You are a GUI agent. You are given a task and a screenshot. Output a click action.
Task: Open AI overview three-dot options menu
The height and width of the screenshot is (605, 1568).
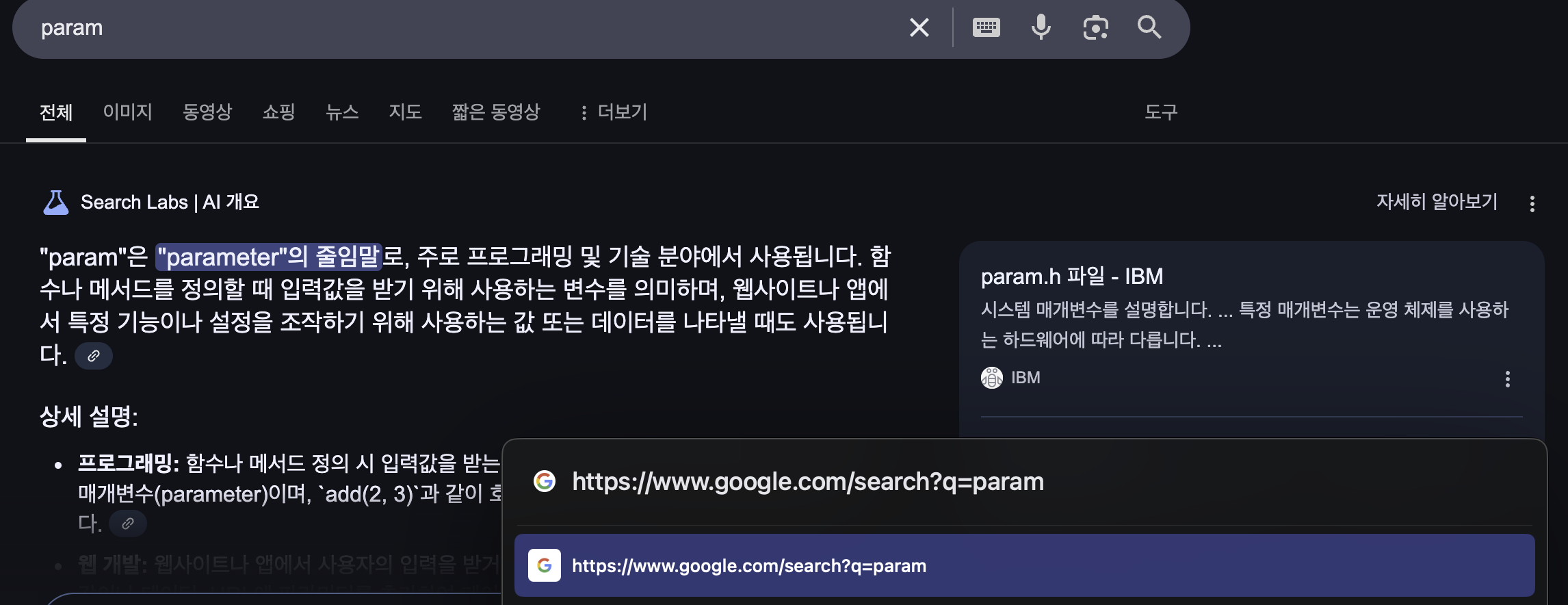[1532, 203]
